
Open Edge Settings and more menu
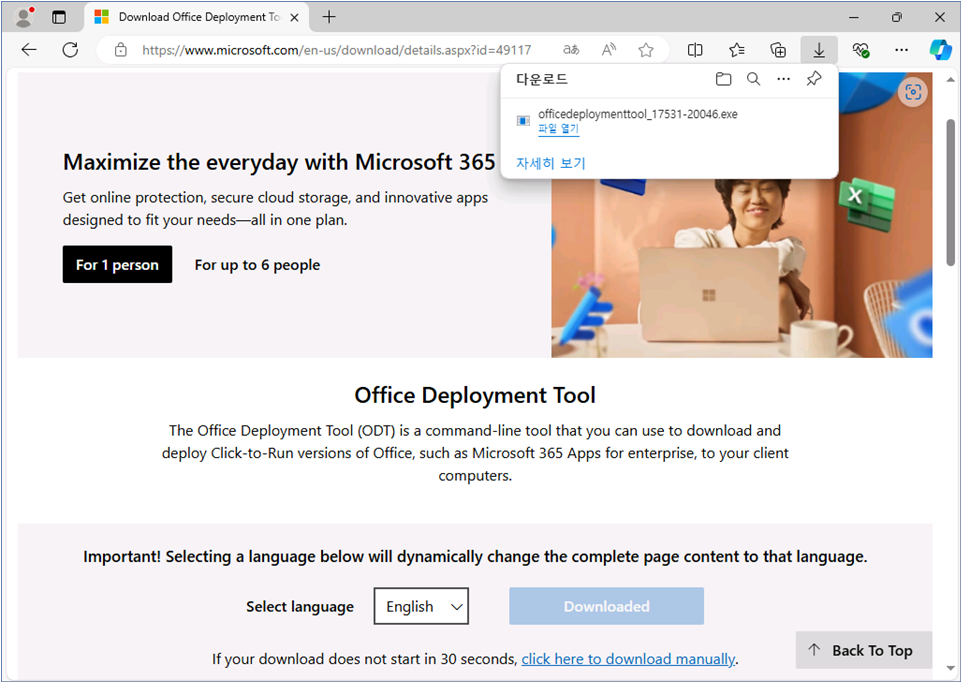[901, 50]
